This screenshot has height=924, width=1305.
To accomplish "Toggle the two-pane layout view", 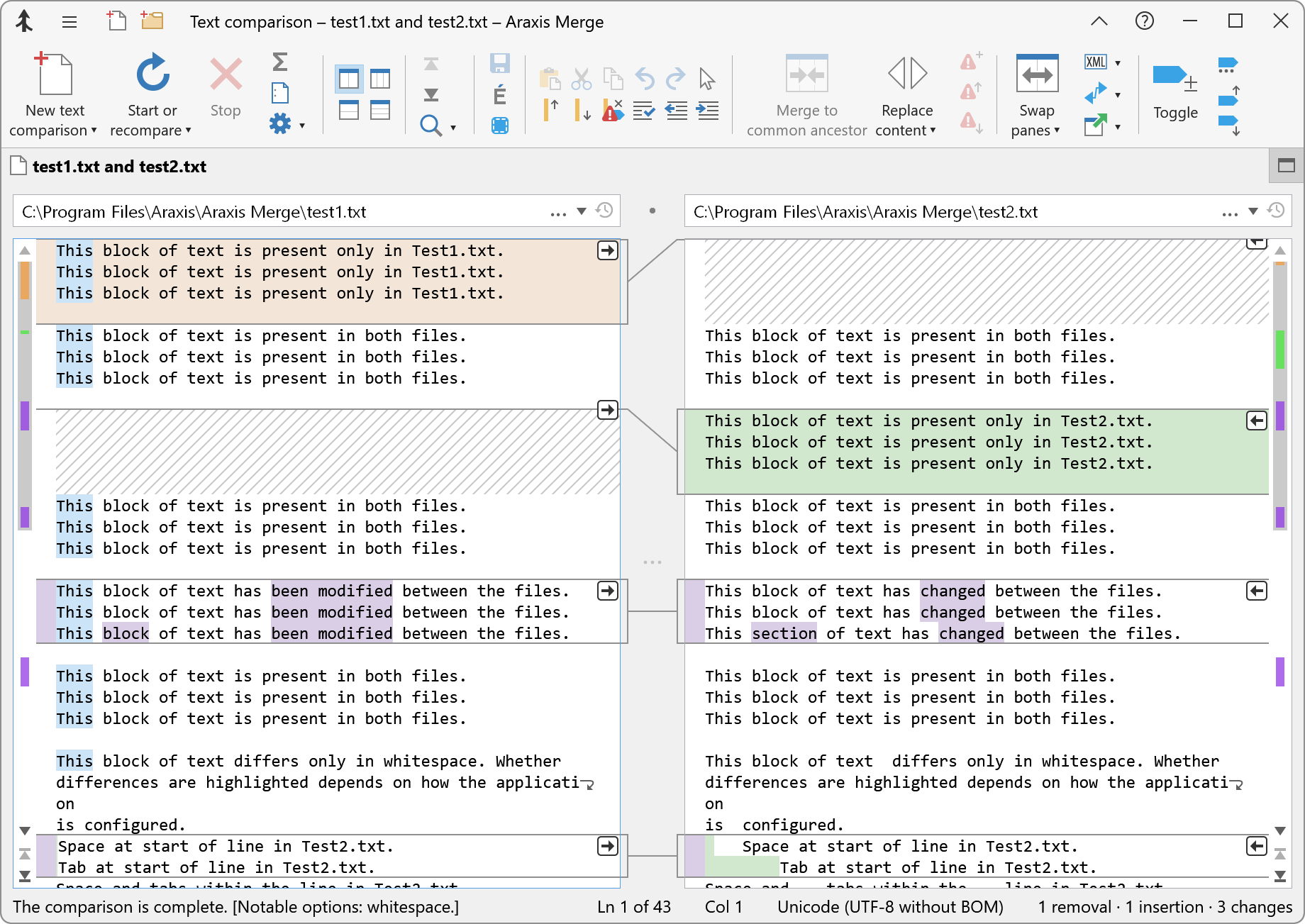I will click(348, 79).
